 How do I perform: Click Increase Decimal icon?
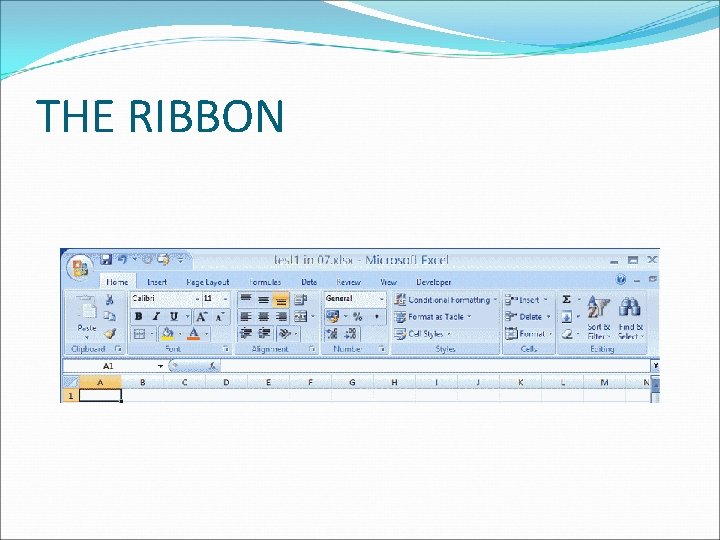332,334
